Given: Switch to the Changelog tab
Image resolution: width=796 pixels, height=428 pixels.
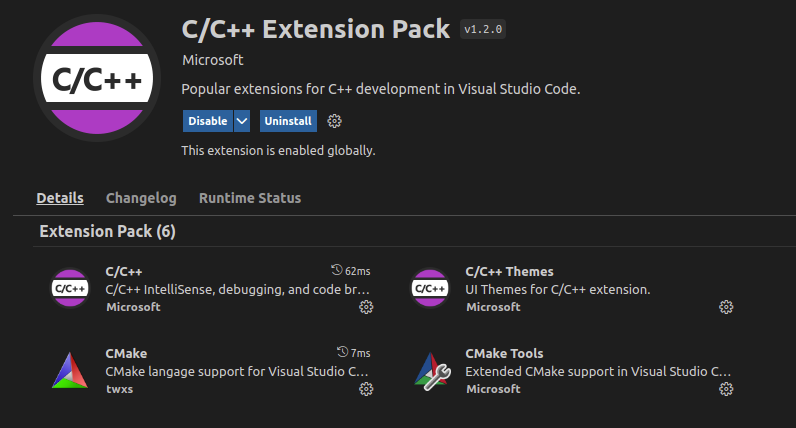Looking at the screenshot, I should click(x=141, y=198).
